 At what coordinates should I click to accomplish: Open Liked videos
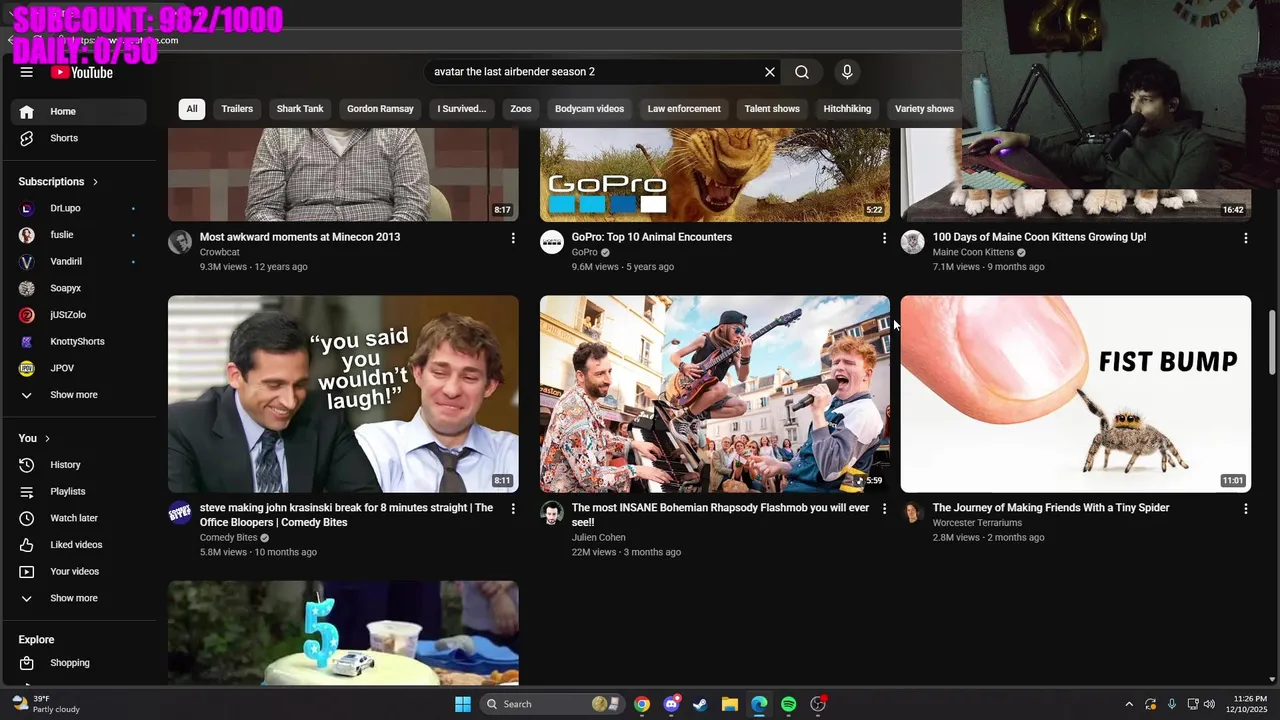(80, 545)
